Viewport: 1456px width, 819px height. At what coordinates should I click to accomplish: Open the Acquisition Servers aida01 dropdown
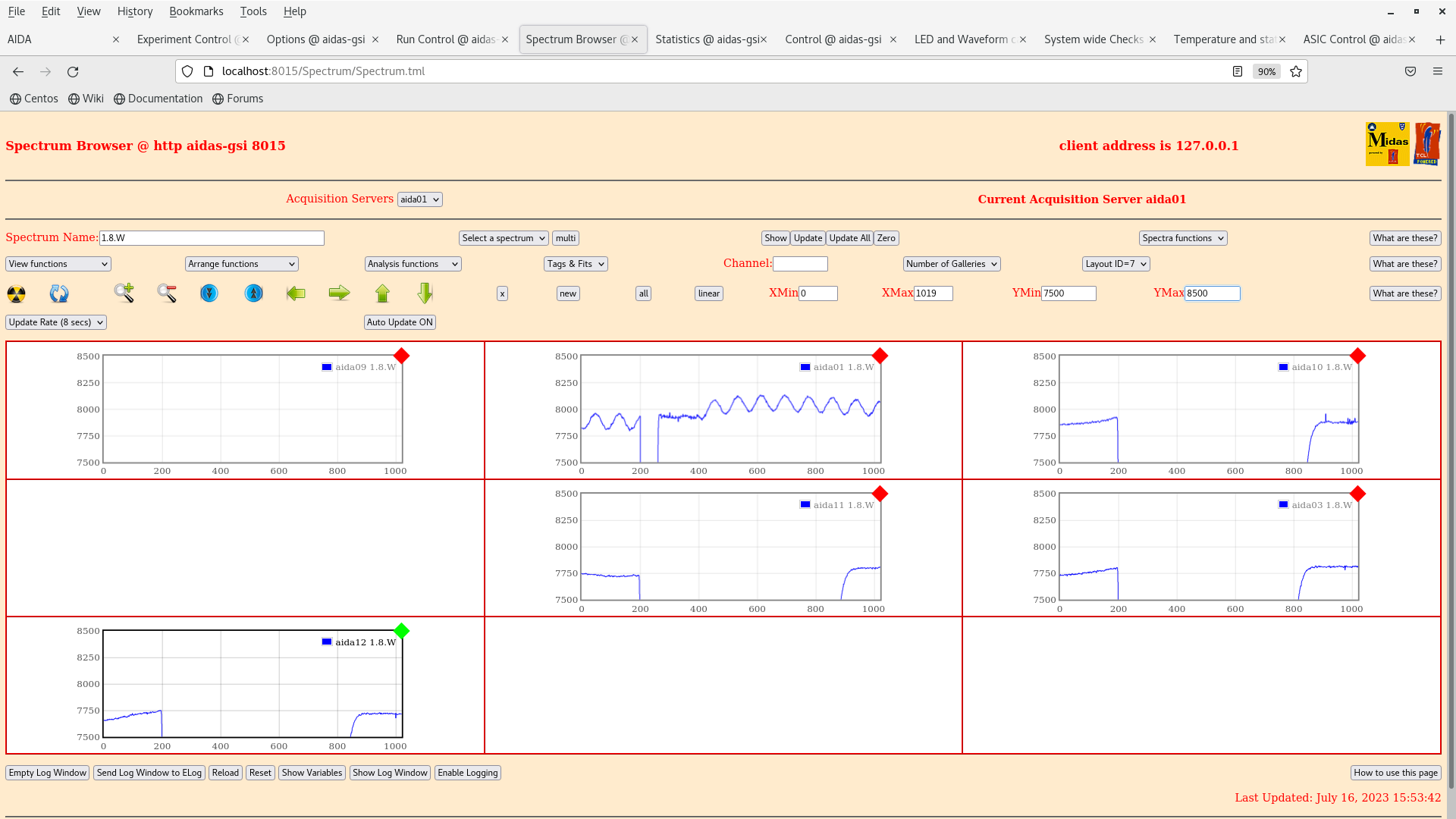pos(419,199)
